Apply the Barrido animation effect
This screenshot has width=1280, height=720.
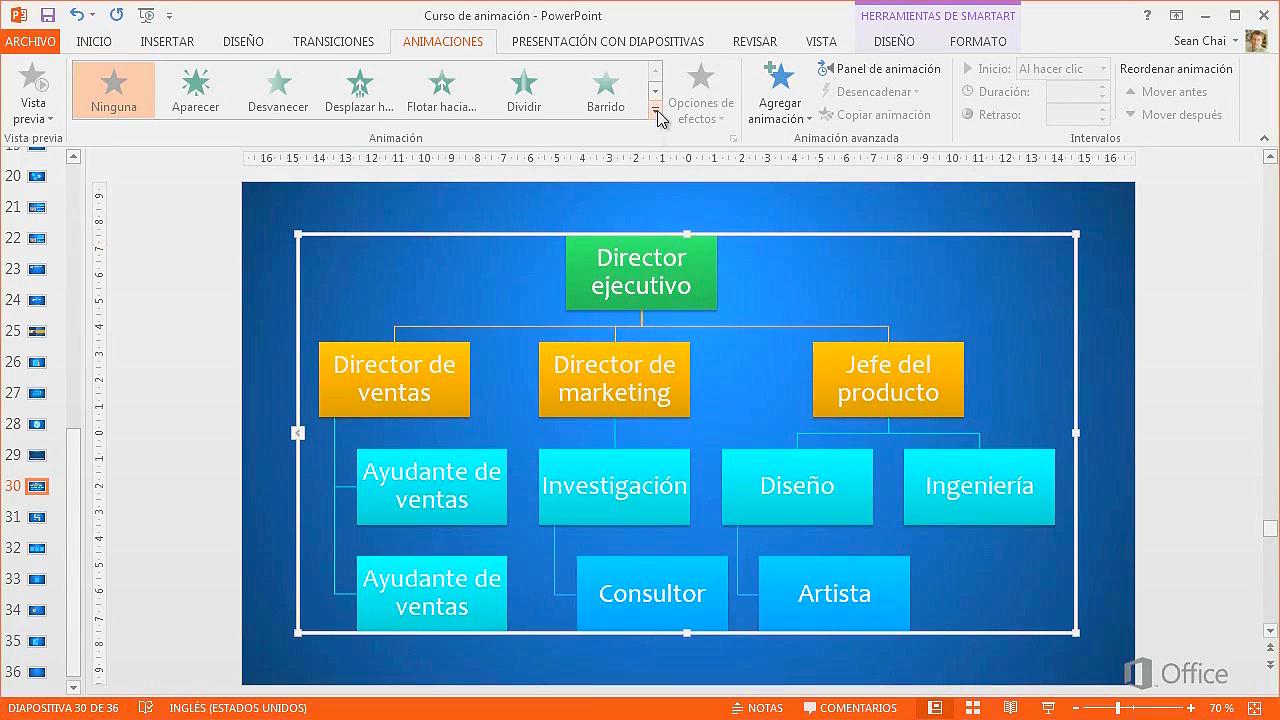605,90
